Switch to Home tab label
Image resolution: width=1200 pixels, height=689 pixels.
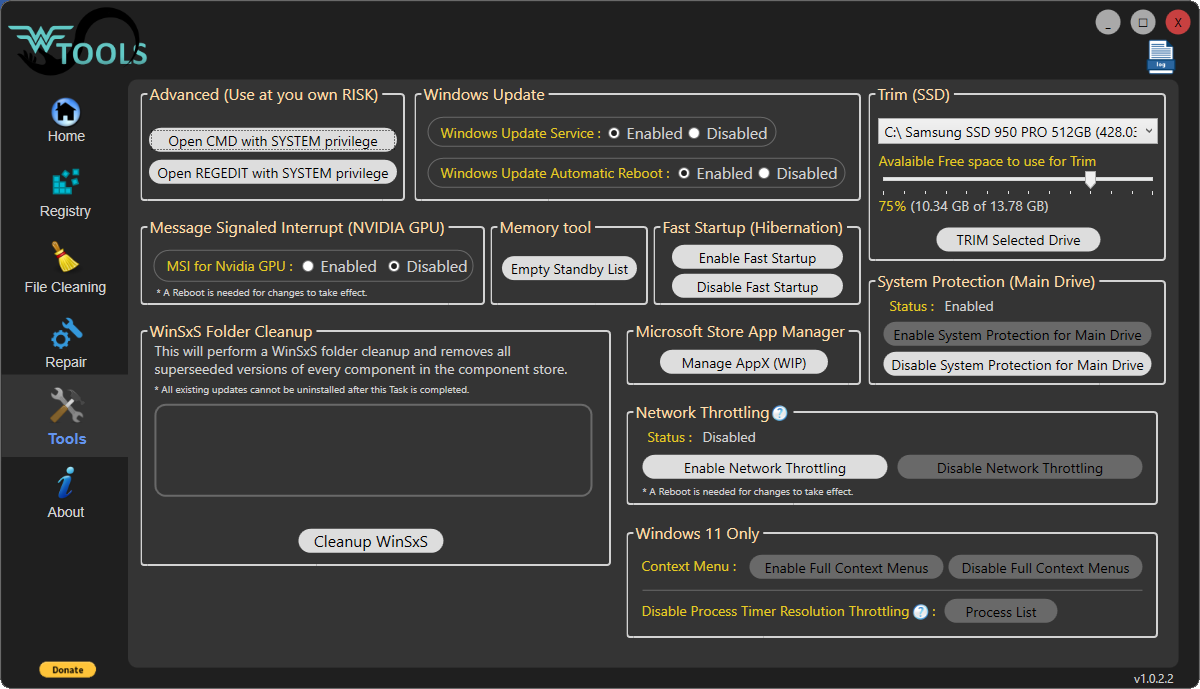[66, 136]
